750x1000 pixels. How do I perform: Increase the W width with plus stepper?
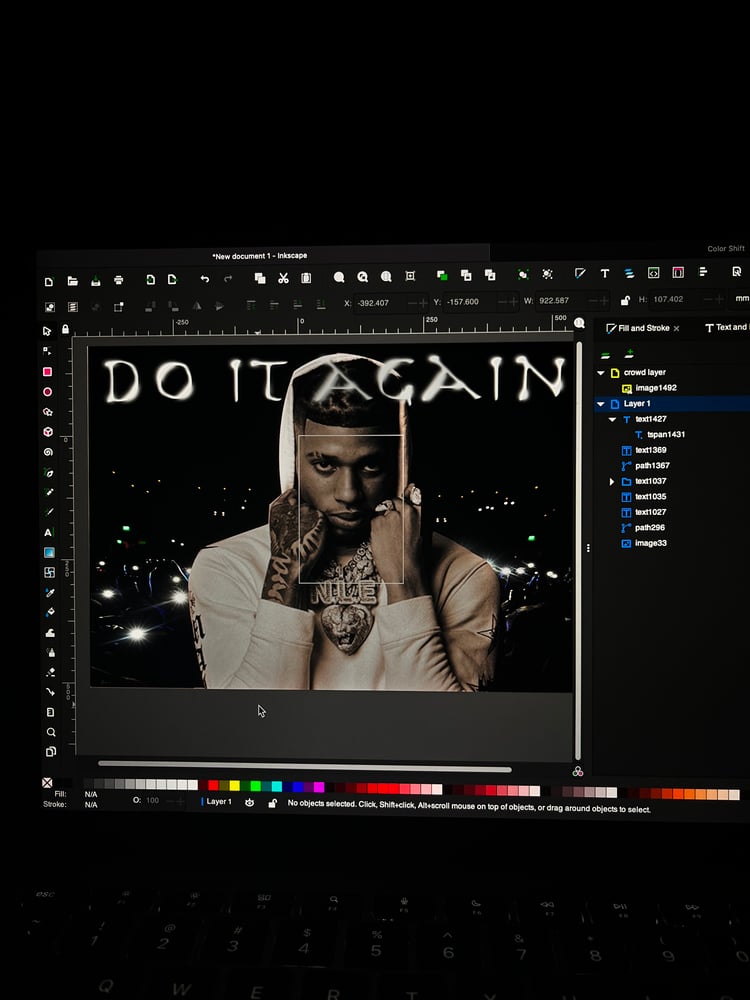604,300
